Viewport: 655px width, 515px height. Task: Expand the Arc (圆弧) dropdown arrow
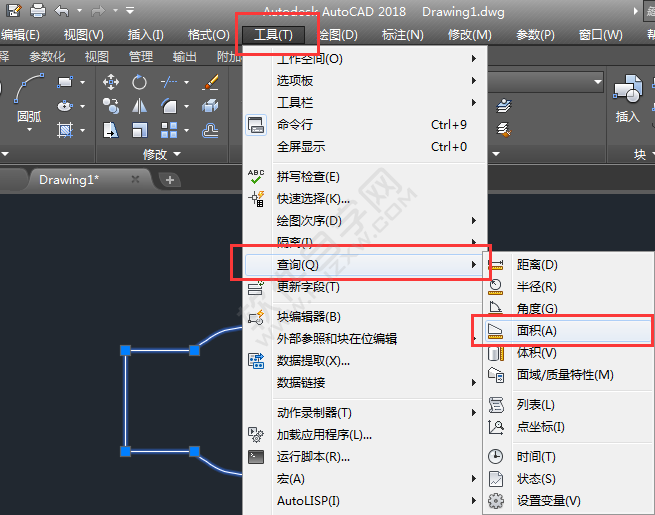tap(29, 130)
